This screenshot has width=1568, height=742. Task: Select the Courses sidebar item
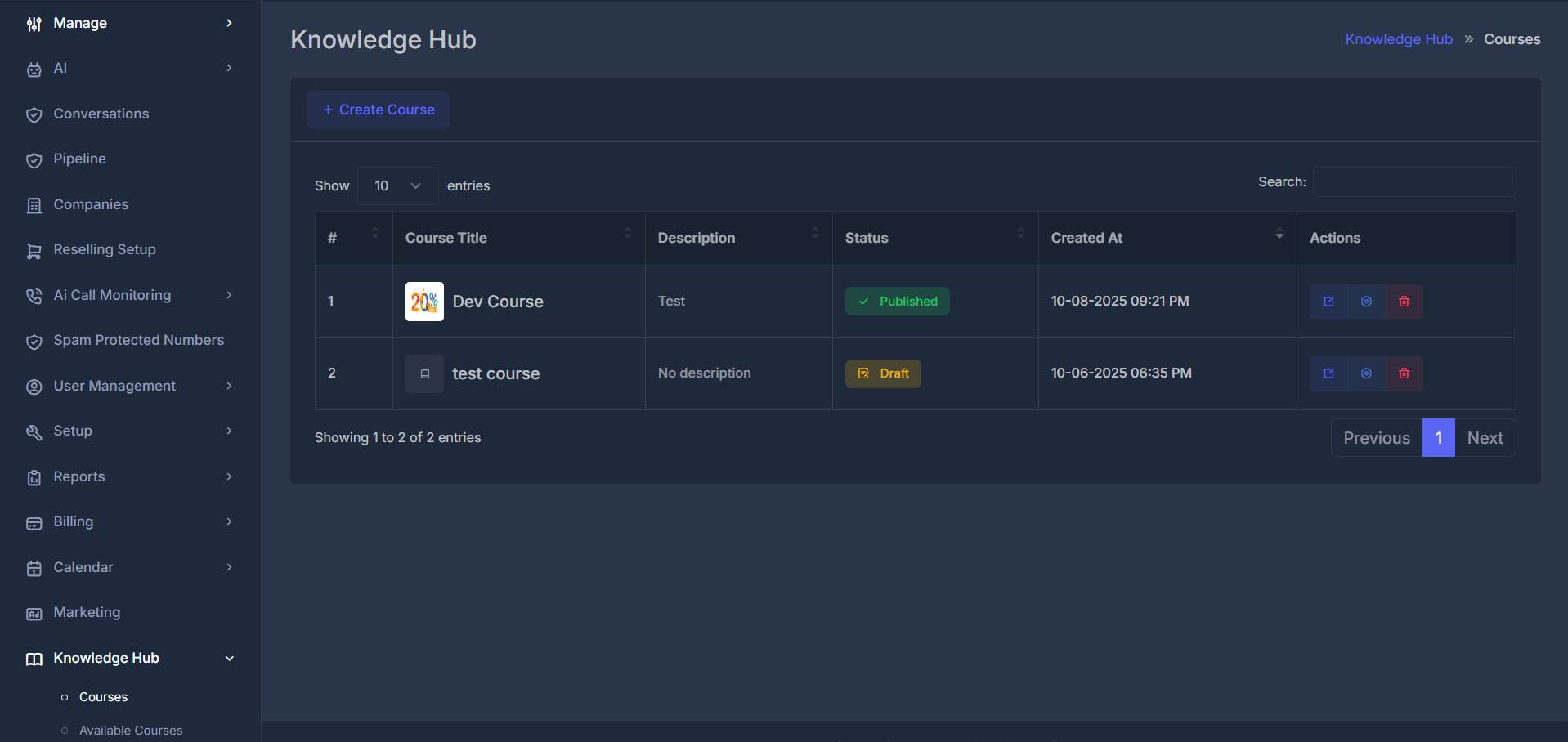(102, 696)
